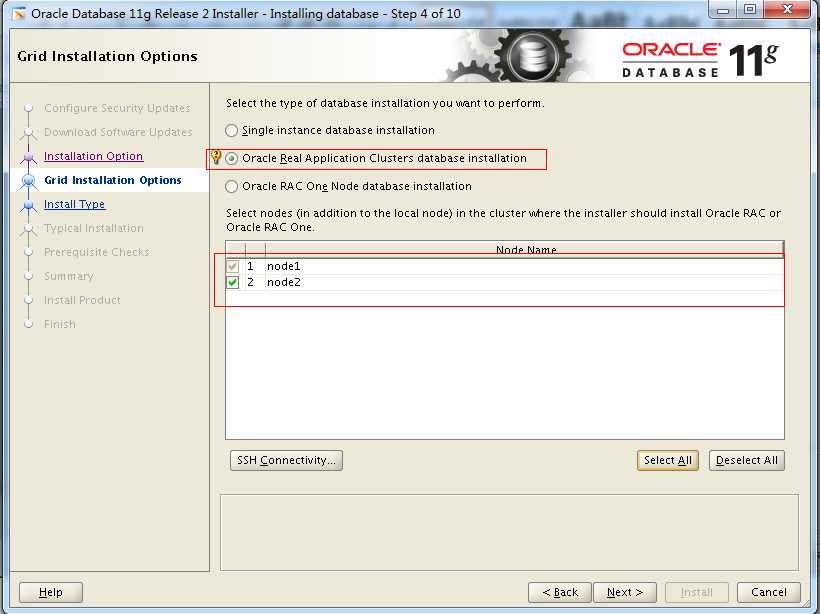Close the Oracle installer window
820x614 pixels.
pyautogui.click(x=788, y=10)
